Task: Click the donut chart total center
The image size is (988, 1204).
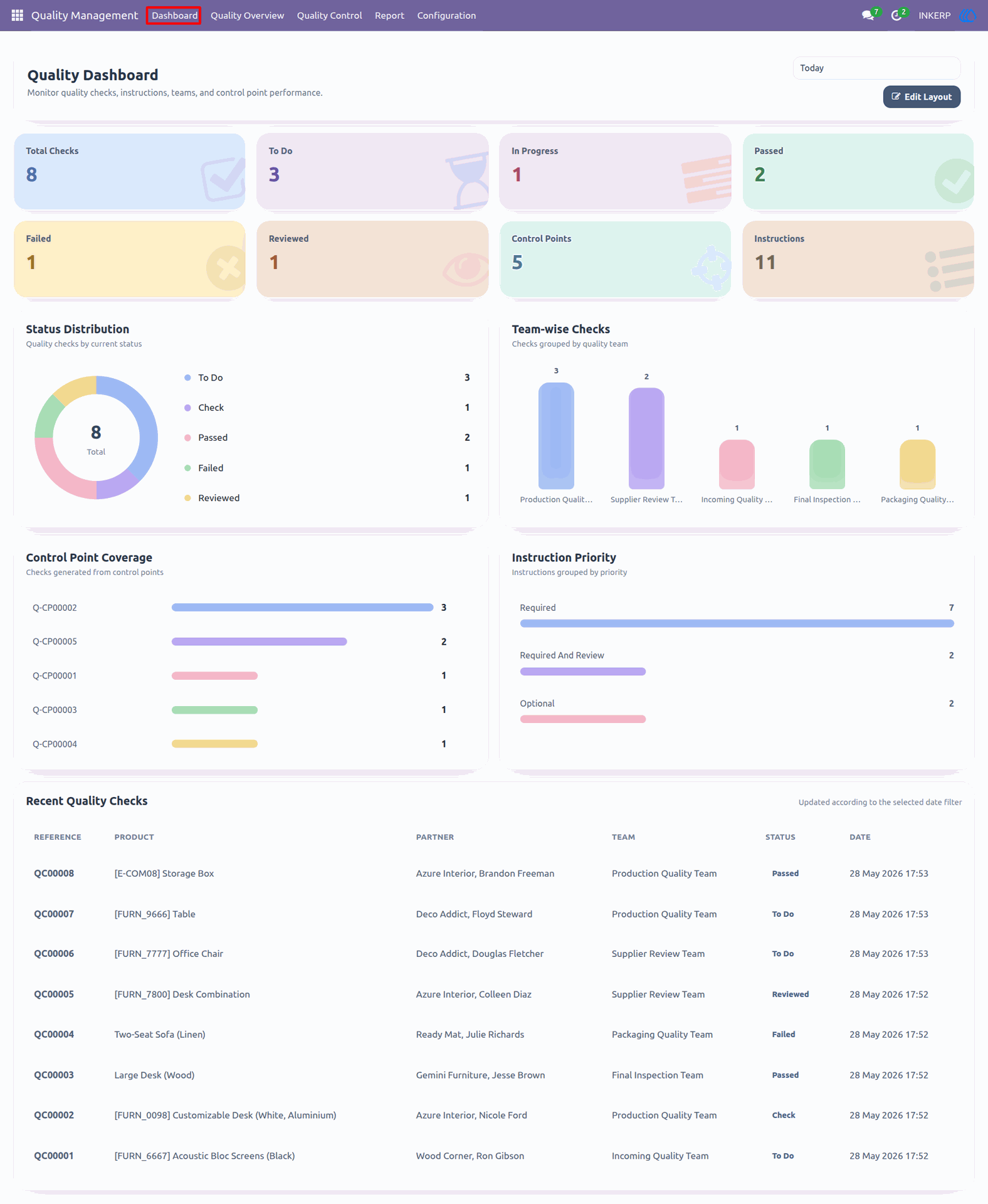Action: click(x=96, y=438)
